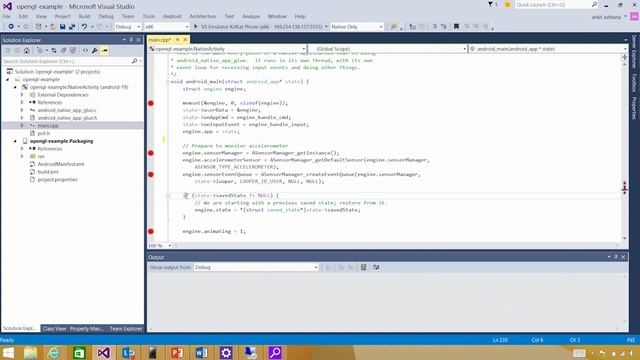
Task: Open Internet Explorer from the taskbar
Action: 54,353
